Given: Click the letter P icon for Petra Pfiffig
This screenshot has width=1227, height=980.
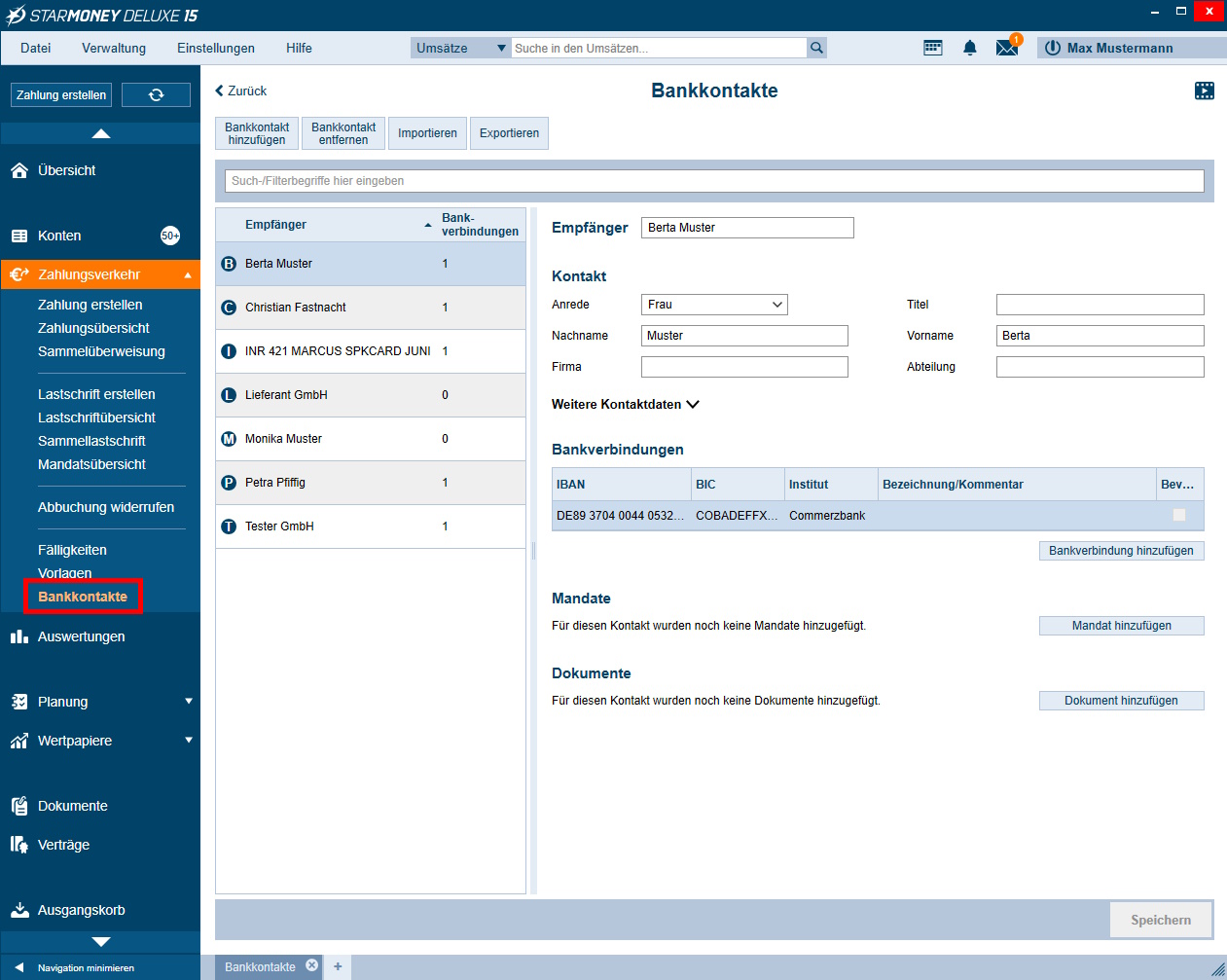Looking at the screenshot, I should click(x=229, y=483).
